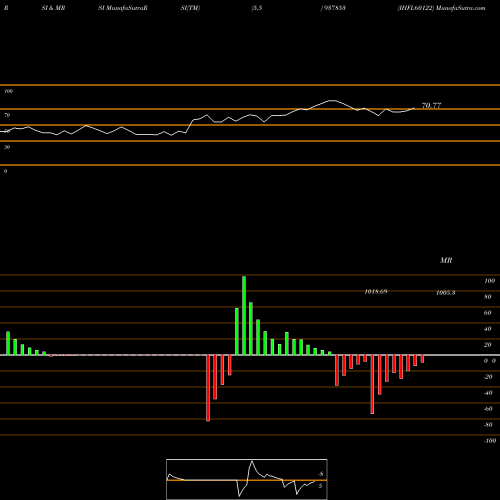Click the 0 level label on RSI axis
The height and width of the screenshot is (500, 500).
pos(5,171)
